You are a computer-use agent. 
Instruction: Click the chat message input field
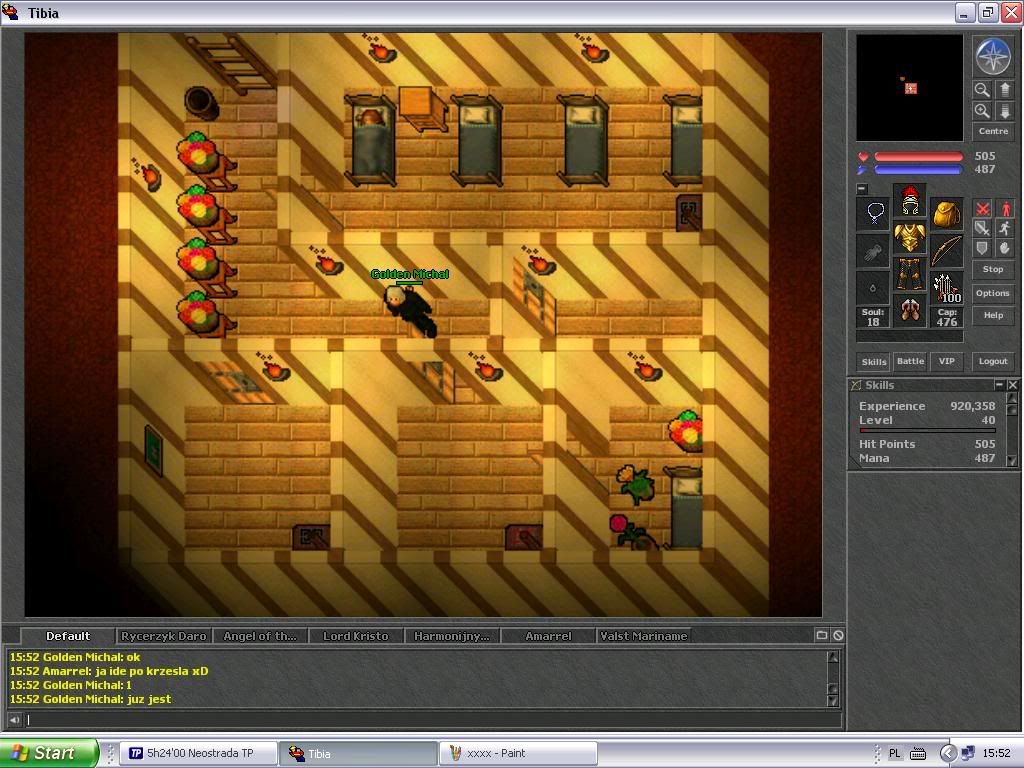click(433, 720)
